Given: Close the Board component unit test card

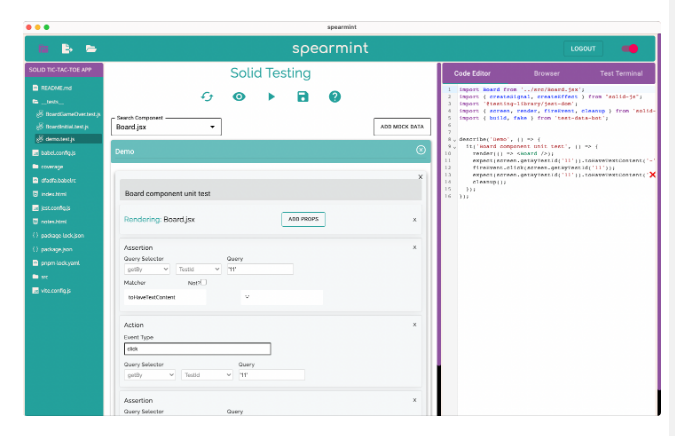Looking at the screenshot, I should click(x=421, y=177).
